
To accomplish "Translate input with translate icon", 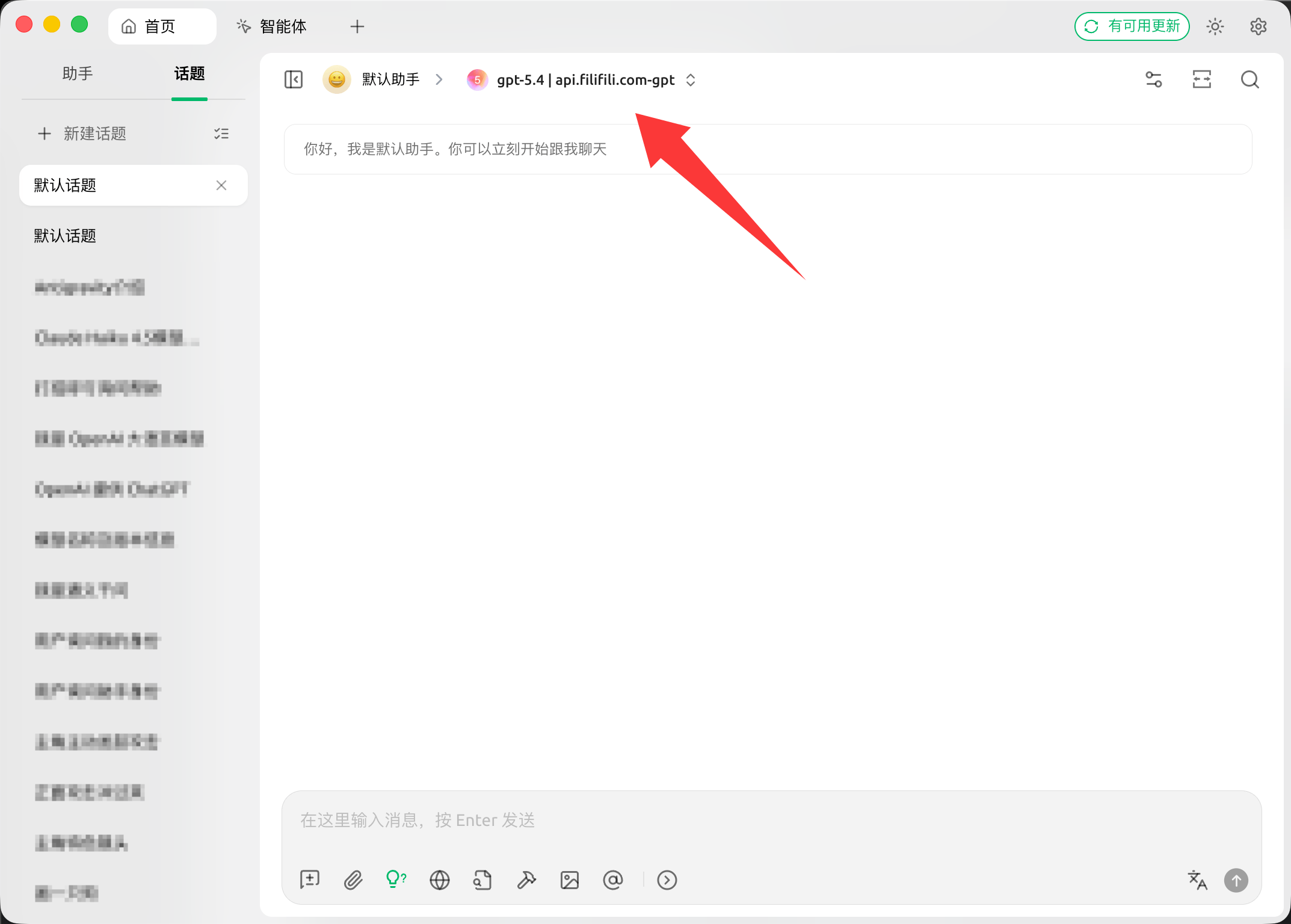I will point(1198,880).
